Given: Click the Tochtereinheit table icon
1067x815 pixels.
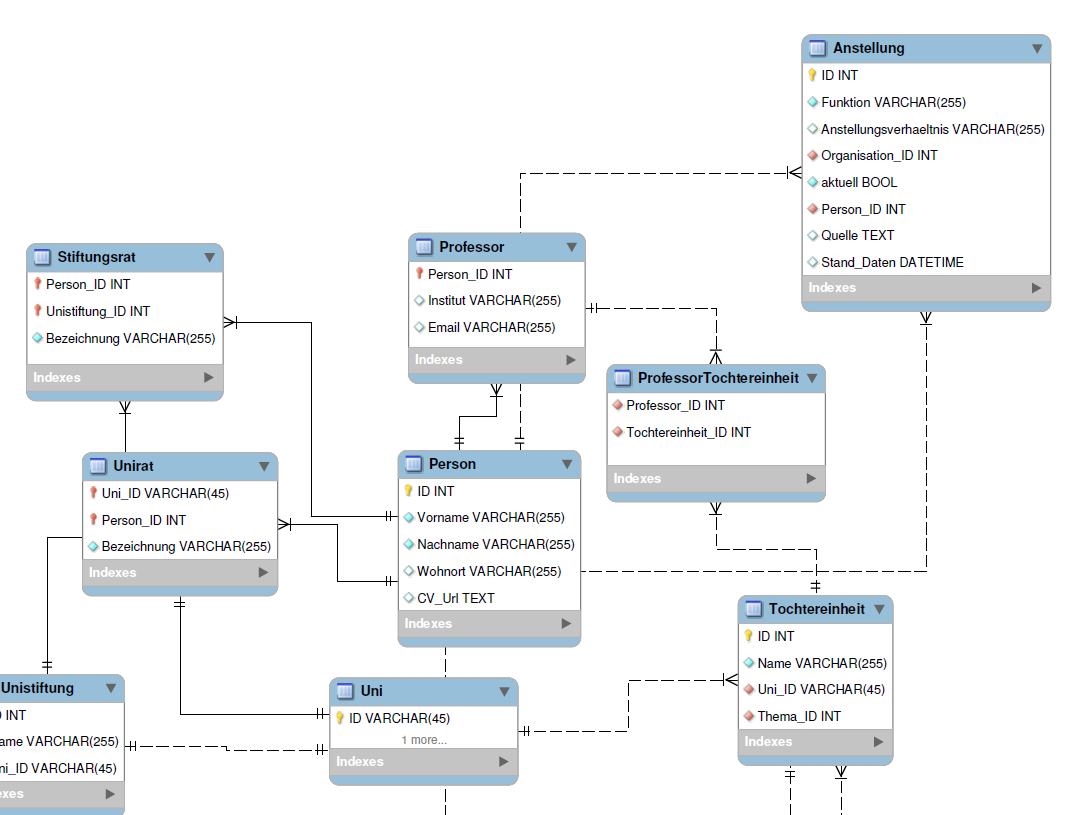Looking at the screenshot, I should pyautogui.click(x=754, y=609).
